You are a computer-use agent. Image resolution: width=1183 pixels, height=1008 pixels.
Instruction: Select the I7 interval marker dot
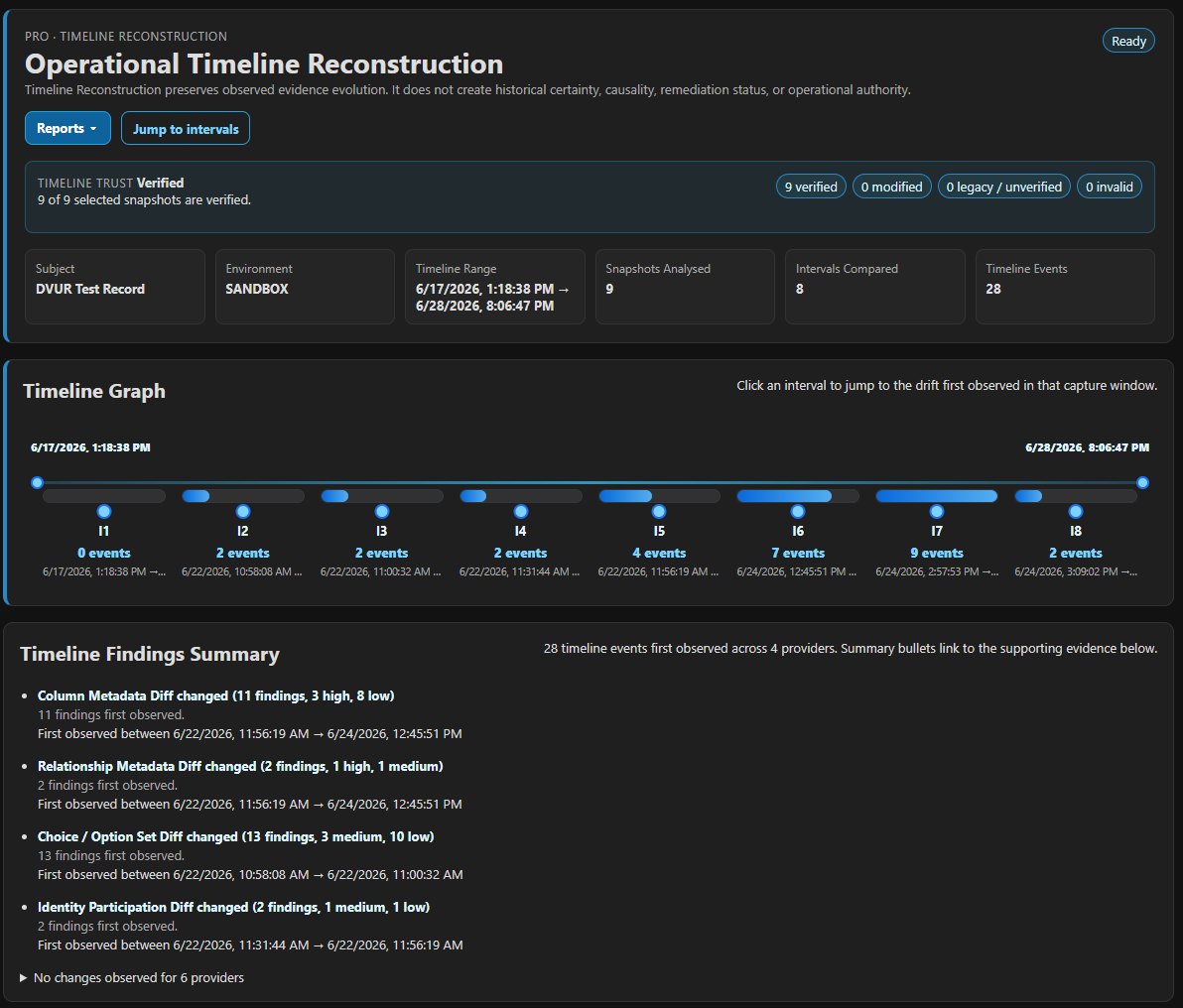coord(937,512)
